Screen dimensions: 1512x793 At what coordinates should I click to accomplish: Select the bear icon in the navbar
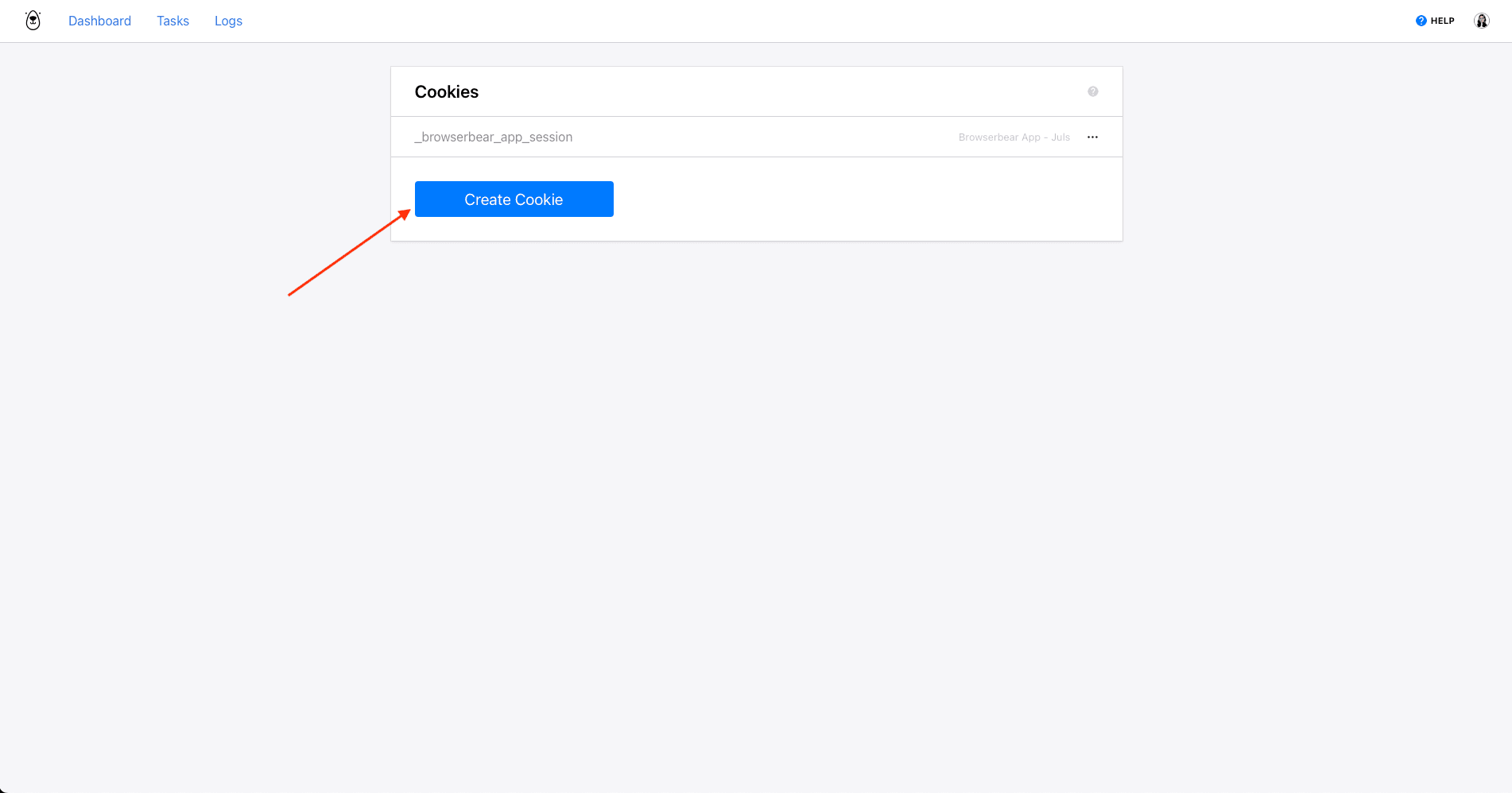[33, 20]
